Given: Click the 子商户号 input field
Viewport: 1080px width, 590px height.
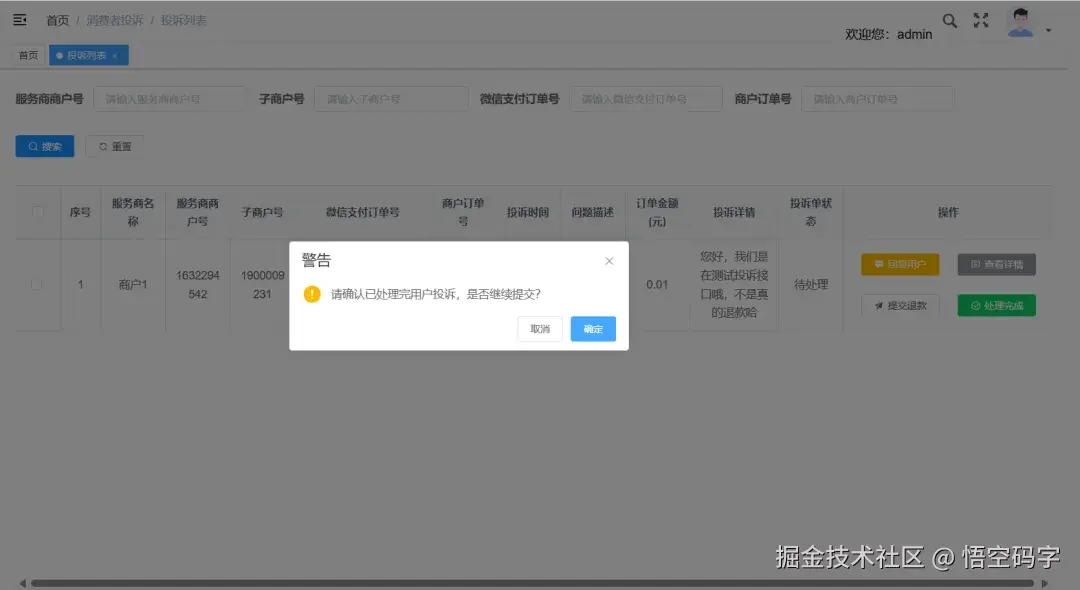Looking at the screenshot, I should [x=390, y=98].
